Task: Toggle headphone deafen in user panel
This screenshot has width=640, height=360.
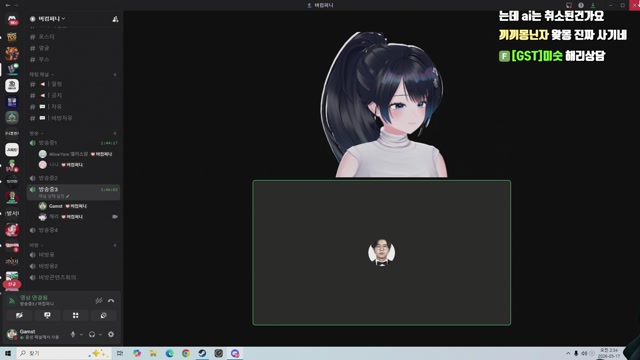Action: coord(92,334)
